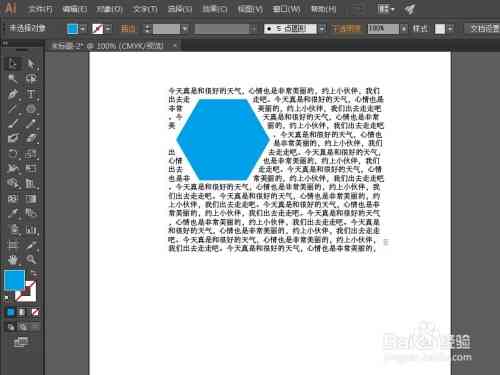The height and width of the screenshot is (375, 500).
Task: Activate Color mode button below swatches
Action: (11, 312)
